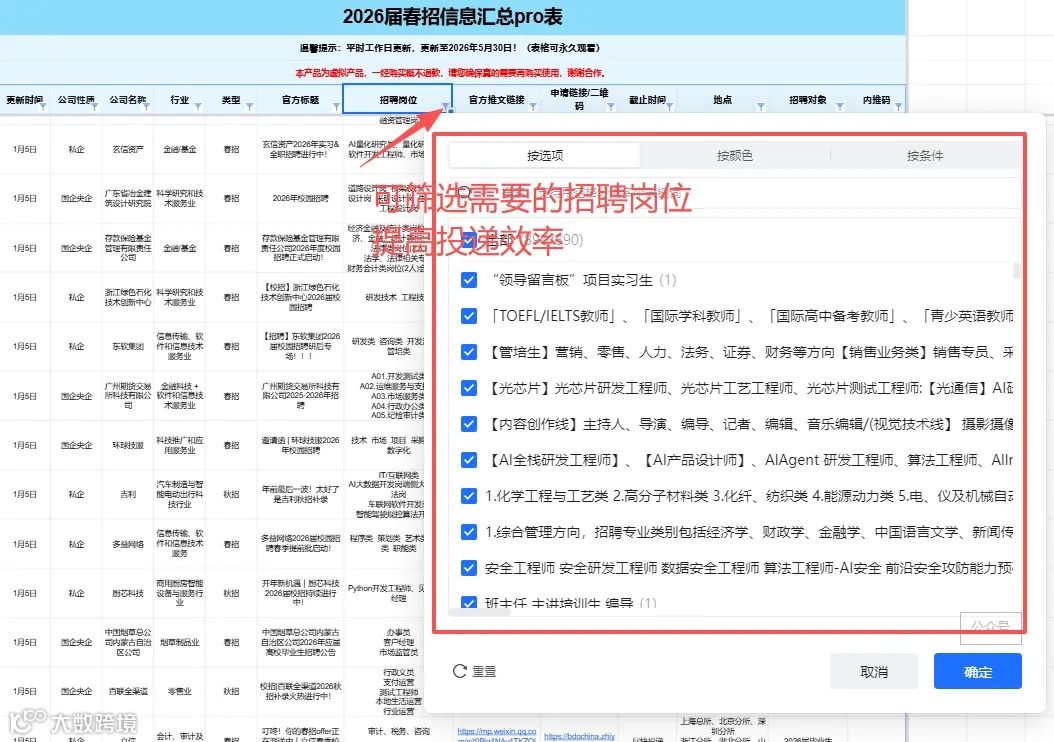Click the filter icon on 行业 column header

tap(199, 107)
